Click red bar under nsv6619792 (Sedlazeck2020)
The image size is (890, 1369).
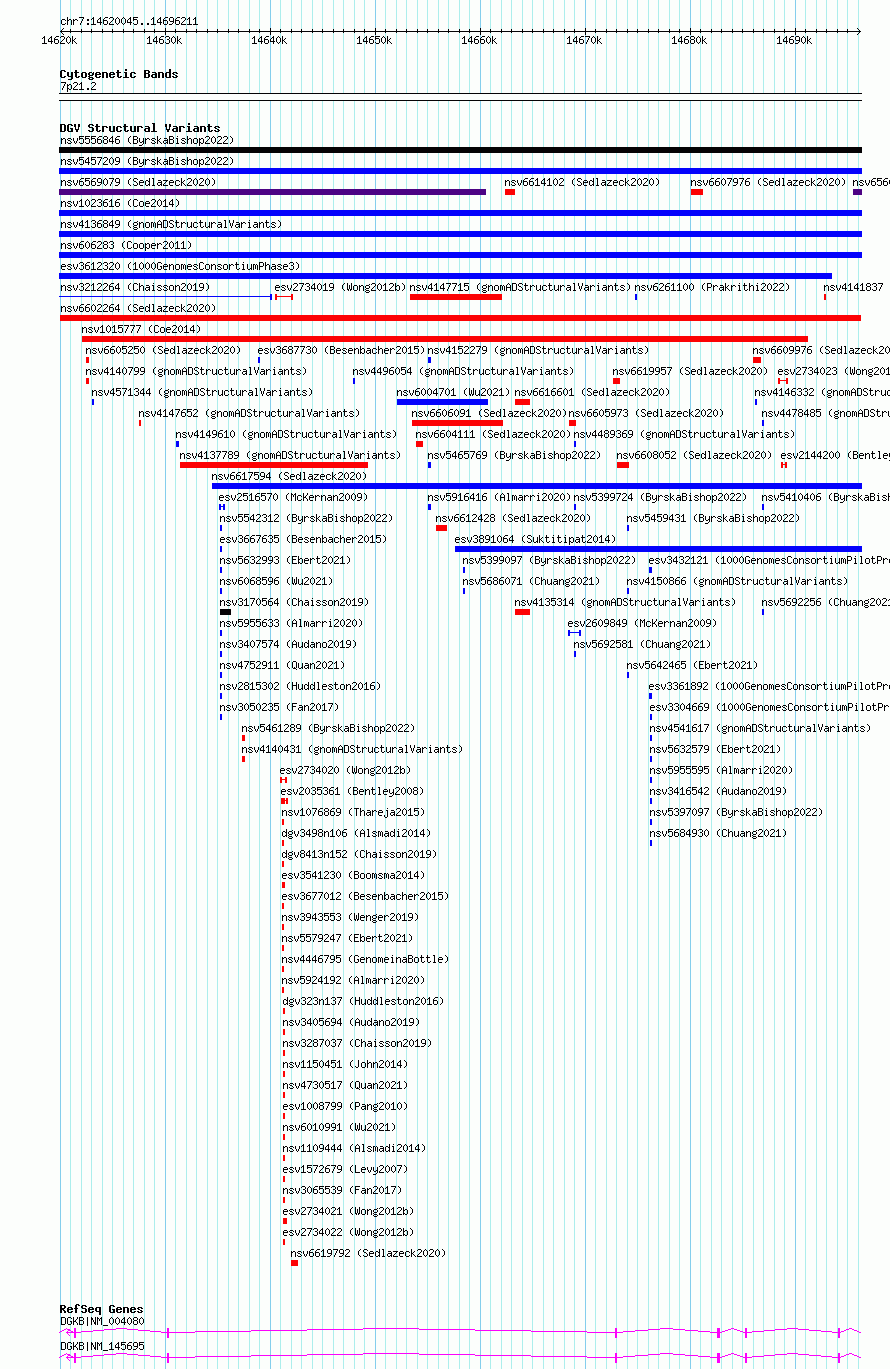(295, 1263)
